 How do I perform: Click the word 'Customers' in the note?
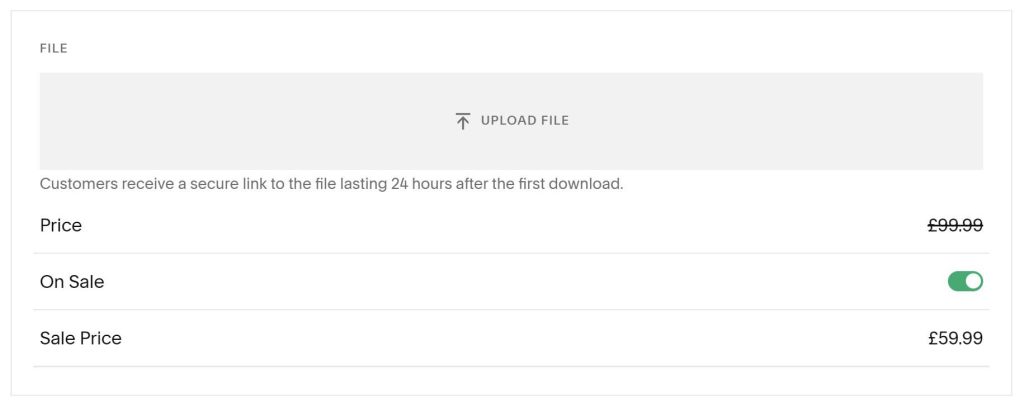pos(79,184)
